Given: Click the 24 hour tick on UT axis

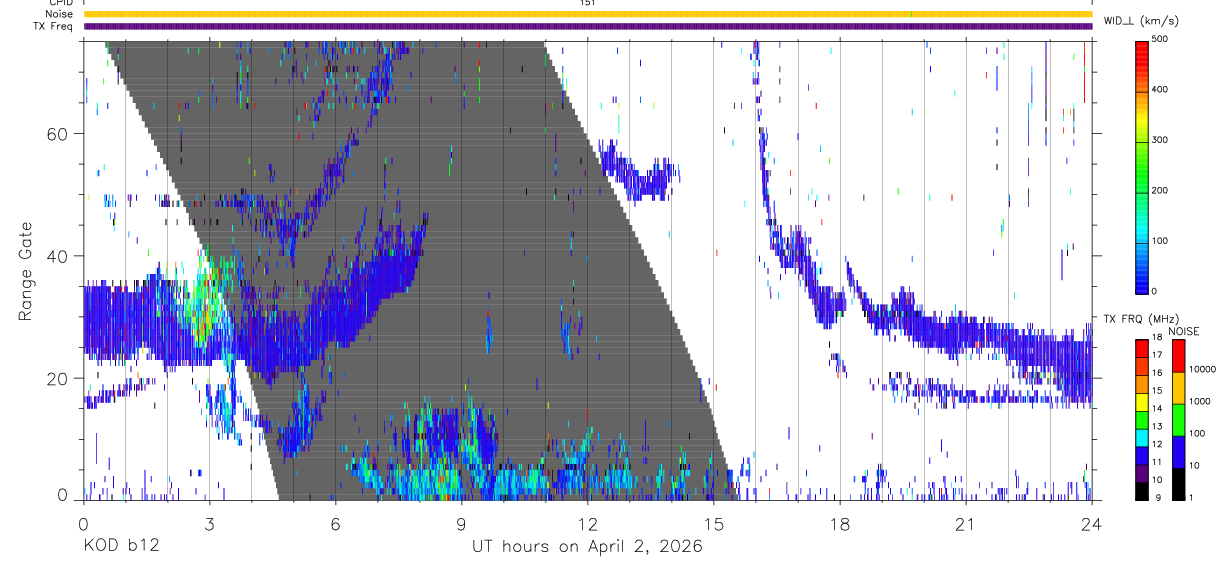Looking at the screenshot, I should 1091,524.
